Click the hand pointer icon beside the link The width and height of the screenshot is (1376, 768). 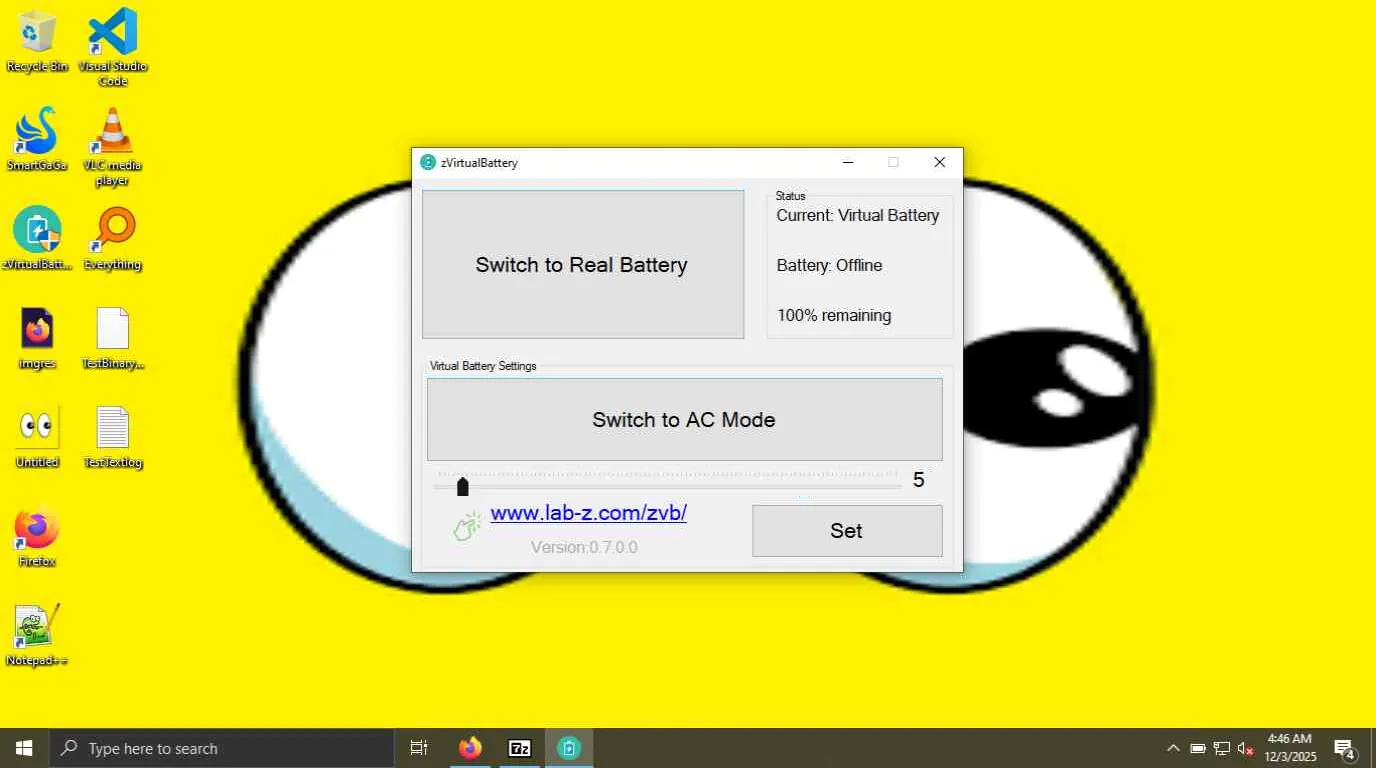click(x=467, y=526)
